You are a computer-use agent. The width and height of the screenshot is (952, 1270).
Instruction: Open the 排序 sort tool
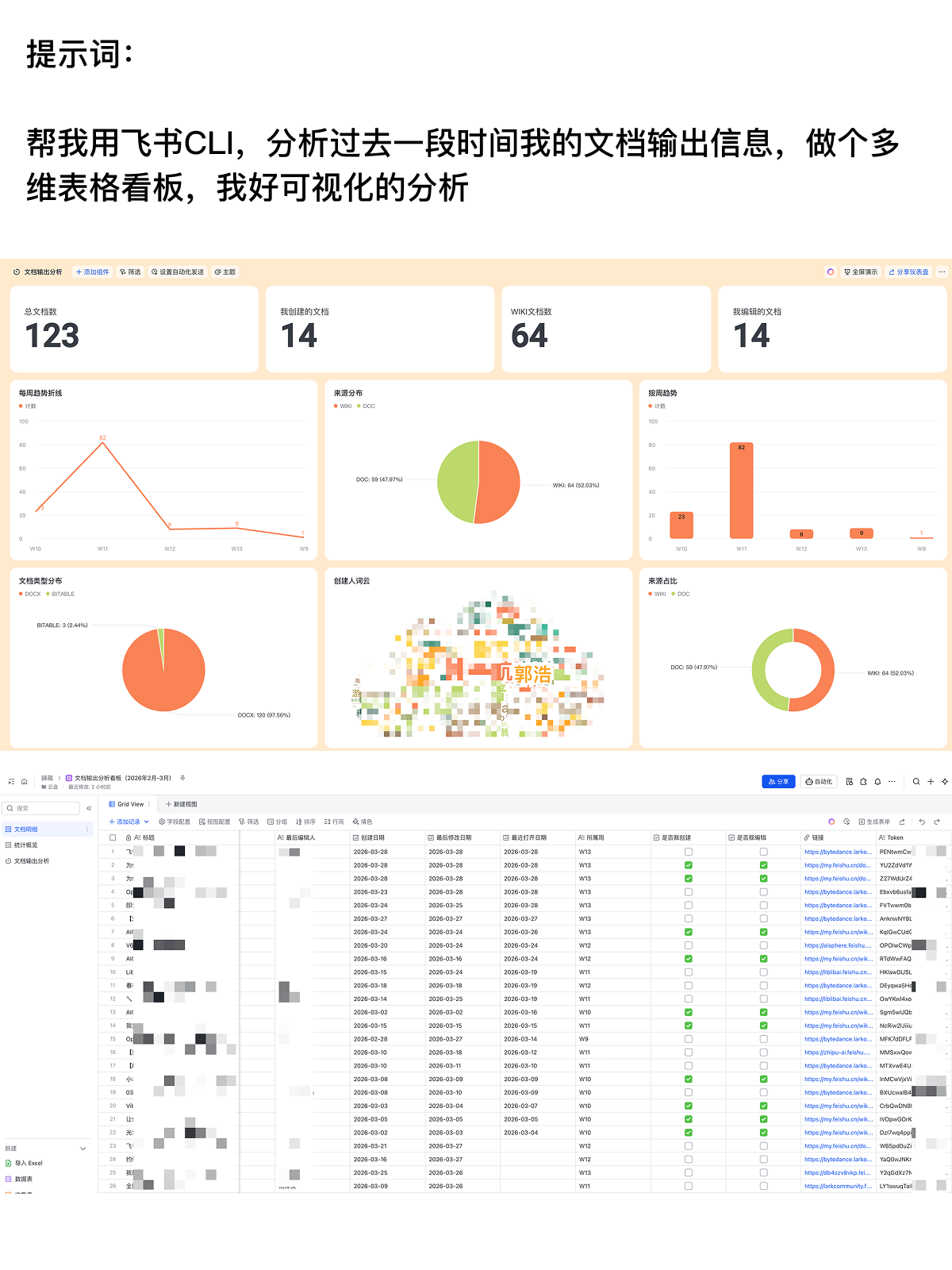pos(305,822)
